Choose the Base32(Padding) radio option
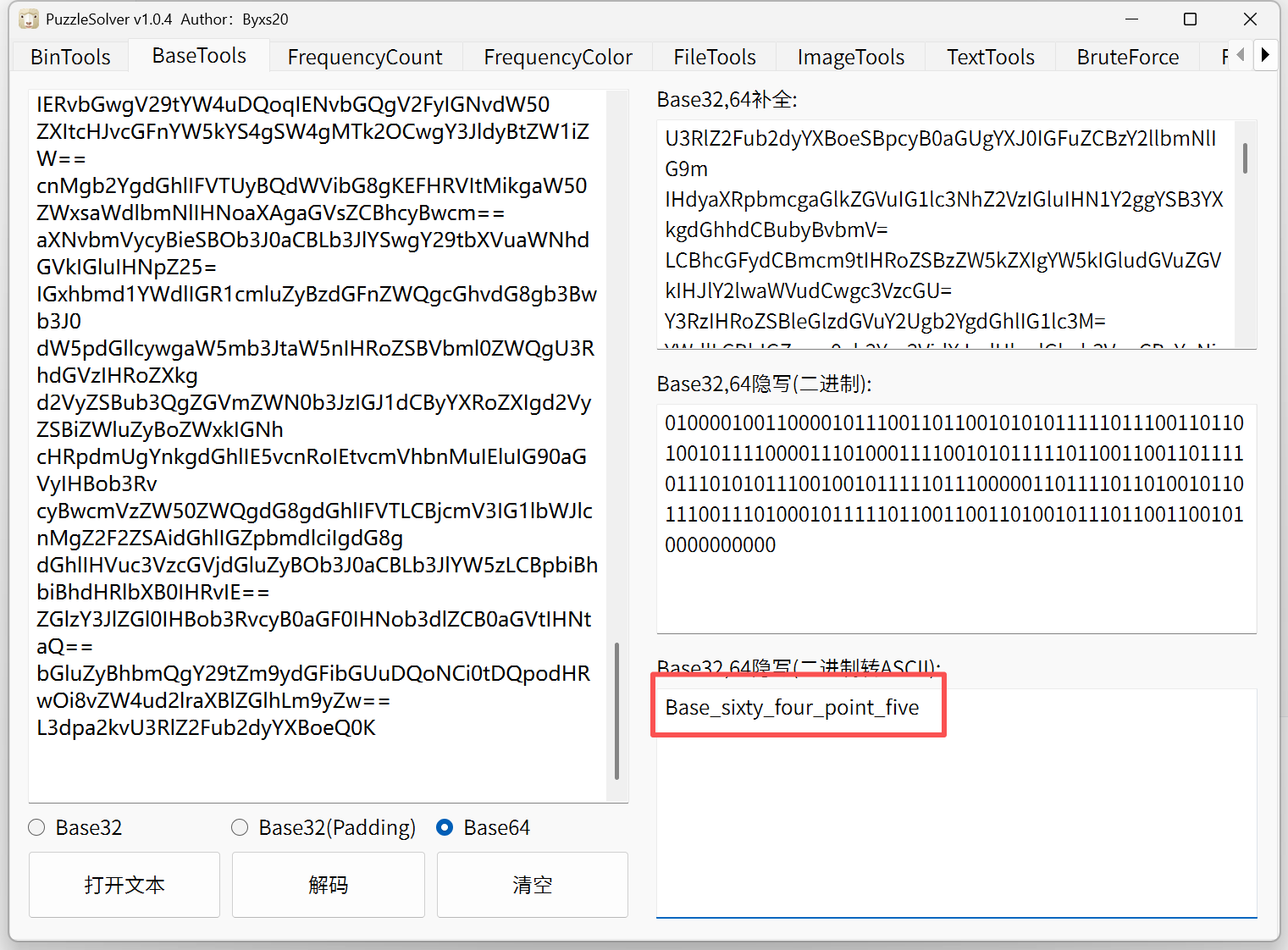 [240, 827]
